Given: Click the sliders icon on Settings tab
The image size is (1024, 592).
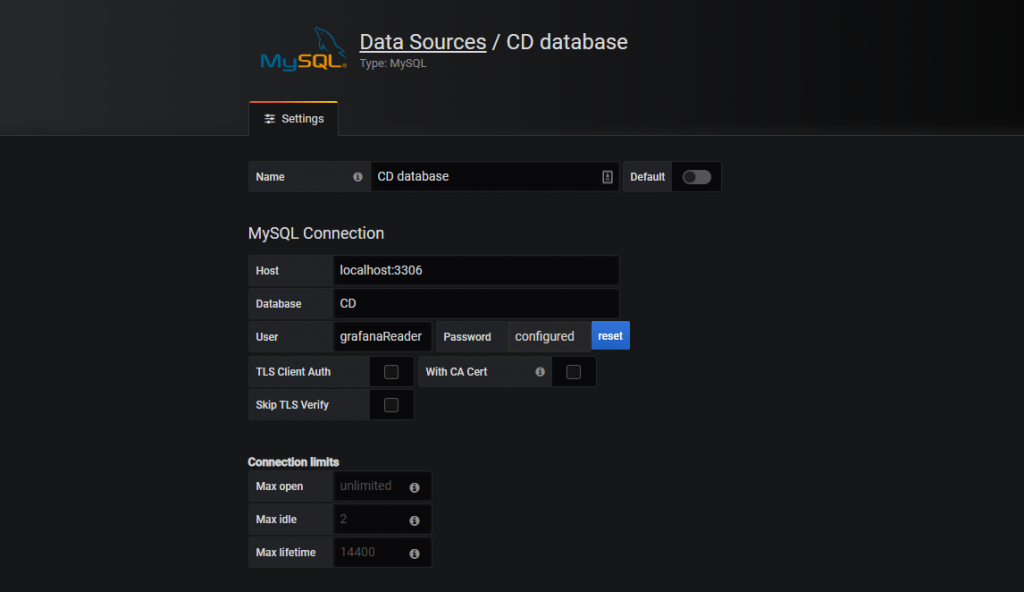Looking at the screenshot, I should [x=269, y=119].
